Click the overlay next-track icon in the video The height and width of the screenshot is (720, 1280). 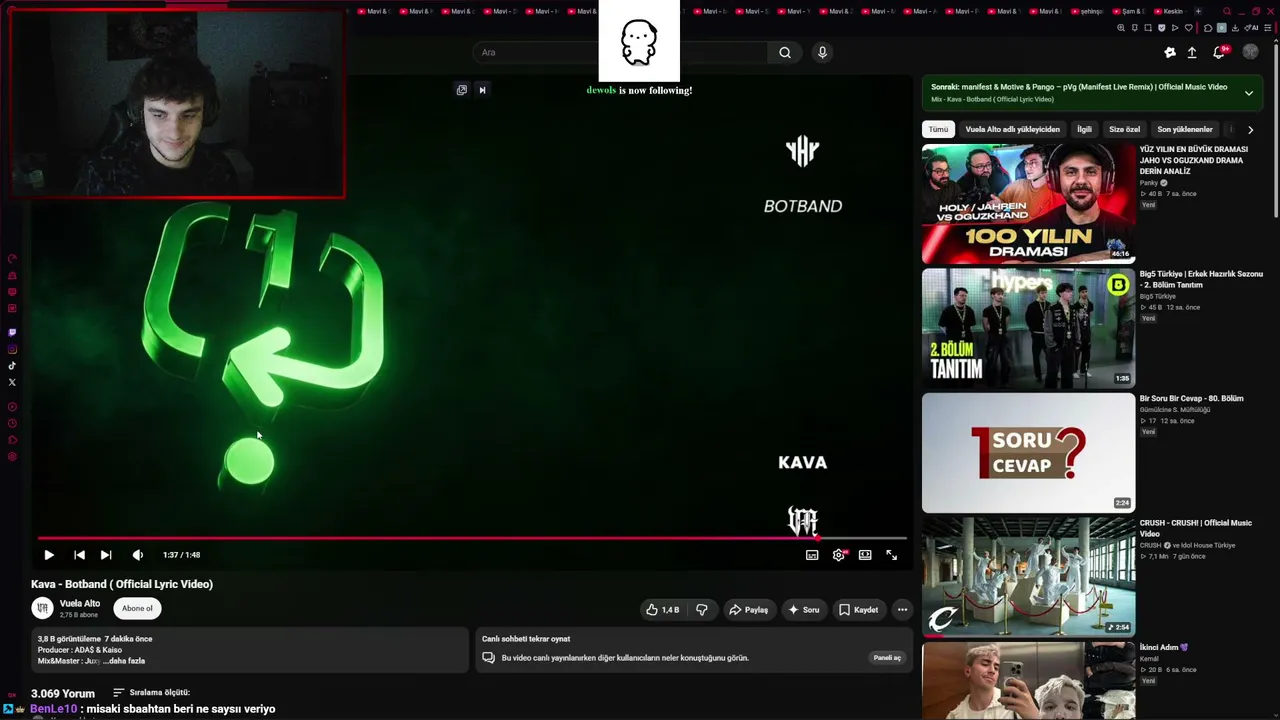click(482, 90)
